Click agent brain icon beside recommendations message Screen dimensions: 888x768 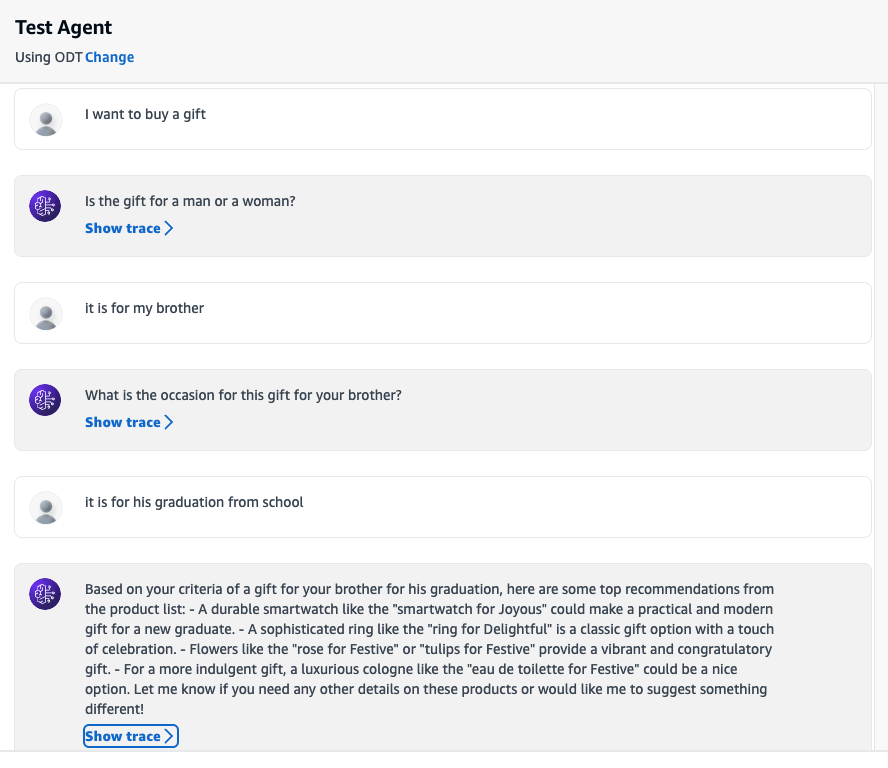click(46, 594)
